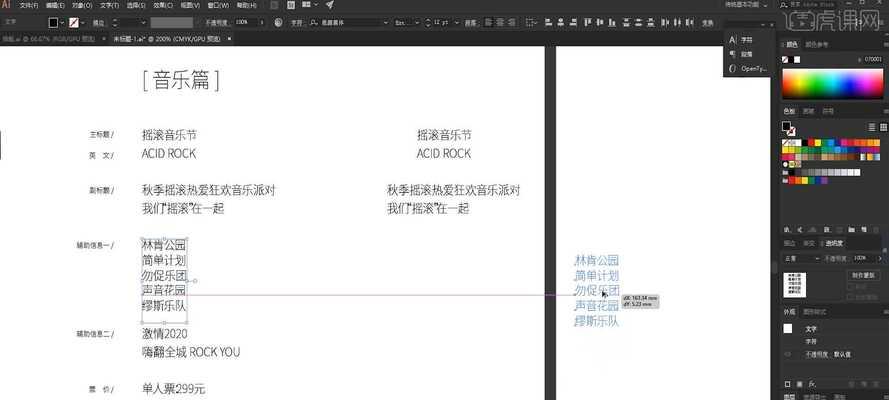Viewport: 889px width, 400px height.
Task: Click the transparency panel text thumbnail
Action: click(x=794, y=285)
